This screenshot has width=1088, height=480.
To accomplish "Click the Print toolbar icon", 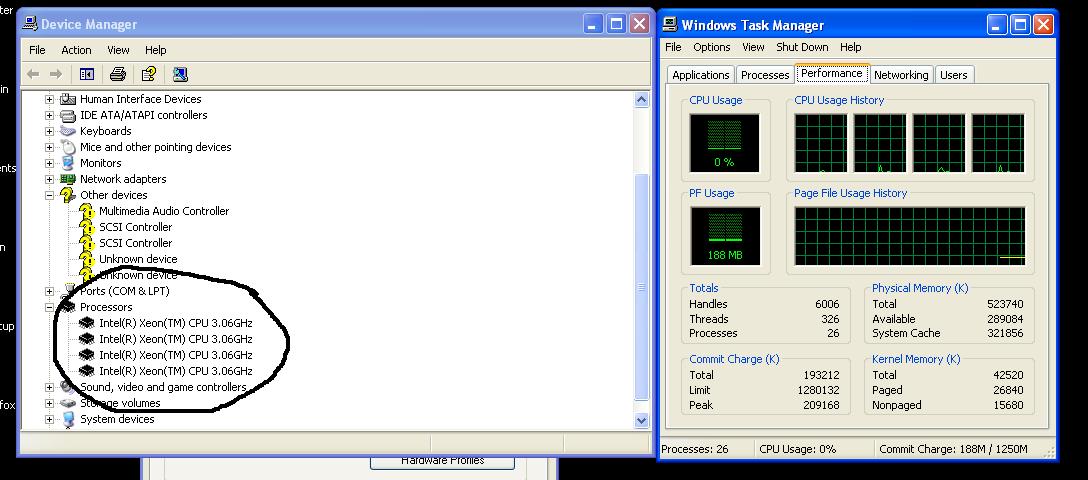I will pos(118,74).
